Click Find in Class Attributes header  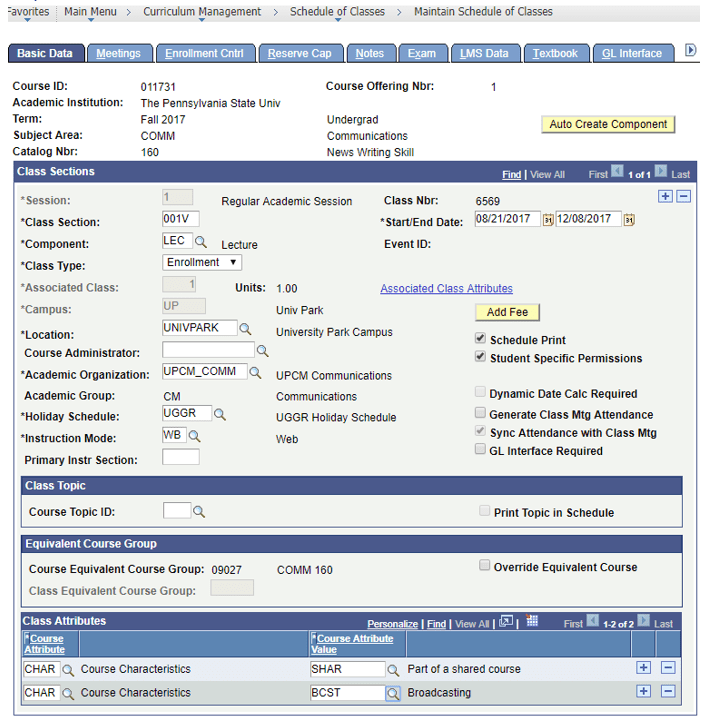point(436,624)
